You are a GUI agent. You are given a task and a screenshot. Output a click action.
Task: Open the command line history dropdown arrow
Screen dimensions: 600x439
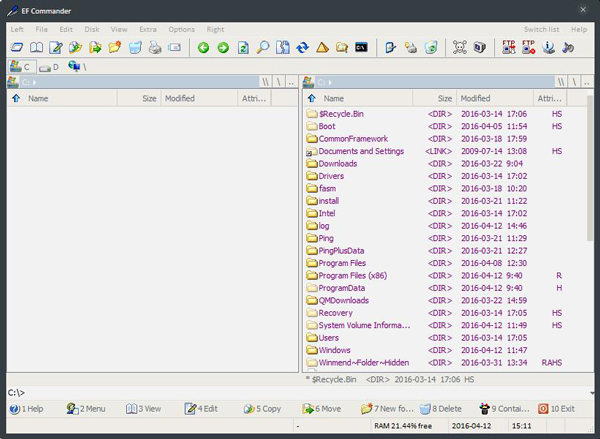(x=592, y=393)
